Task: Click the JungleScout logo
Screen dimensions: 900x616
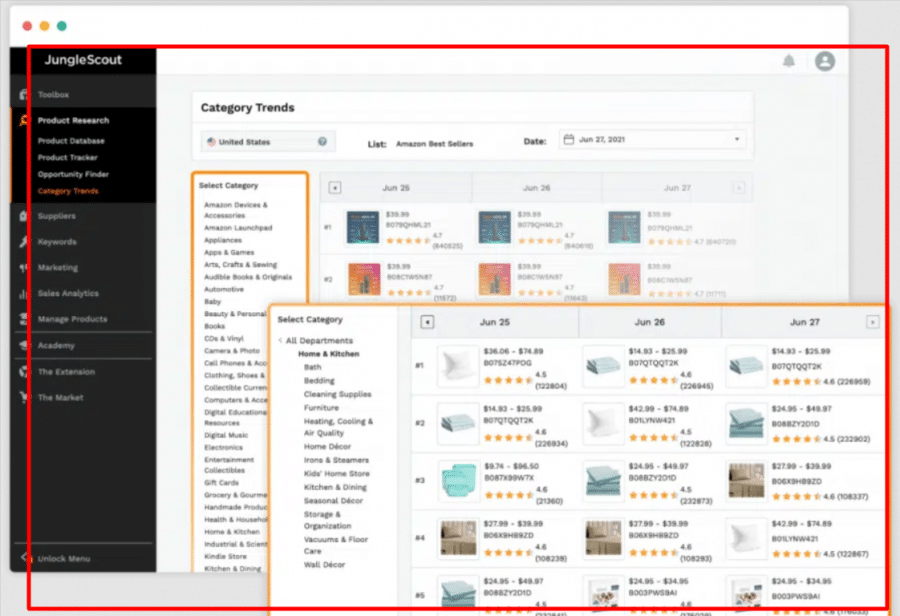Action: [x=83, y=60]
